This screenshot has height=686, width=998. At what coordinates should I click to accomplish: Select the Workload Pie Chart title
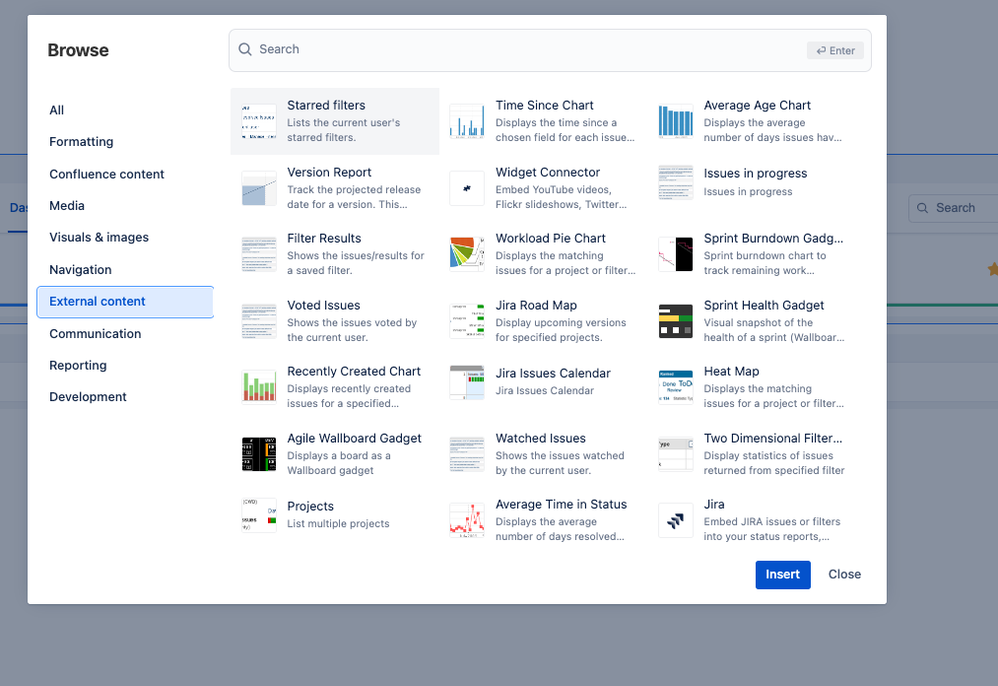[x=551, y=239]
